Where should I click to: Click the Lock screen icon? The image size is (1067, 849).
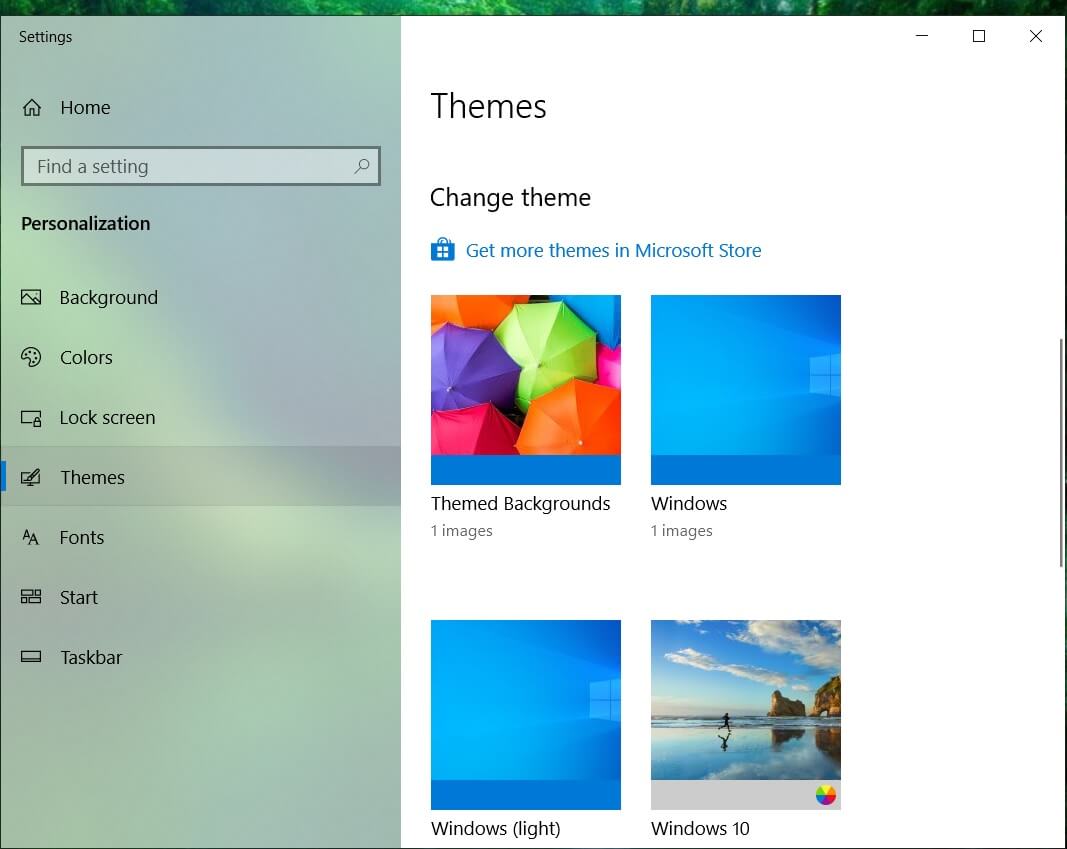31,418
